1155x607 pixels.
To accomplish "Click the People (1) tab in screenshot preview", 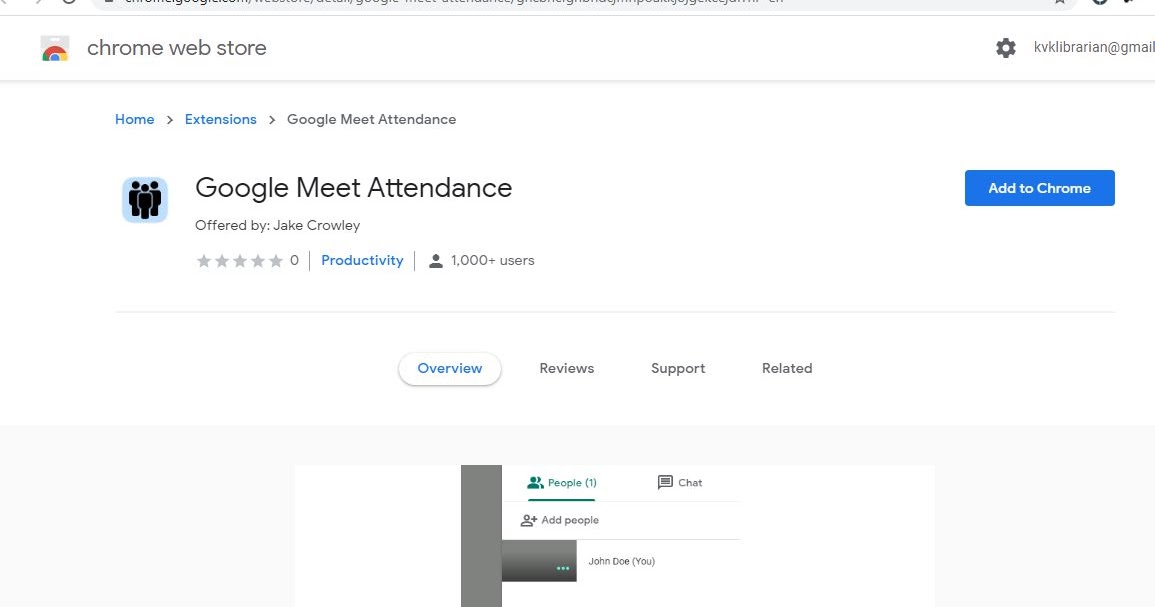I will 562,482.
